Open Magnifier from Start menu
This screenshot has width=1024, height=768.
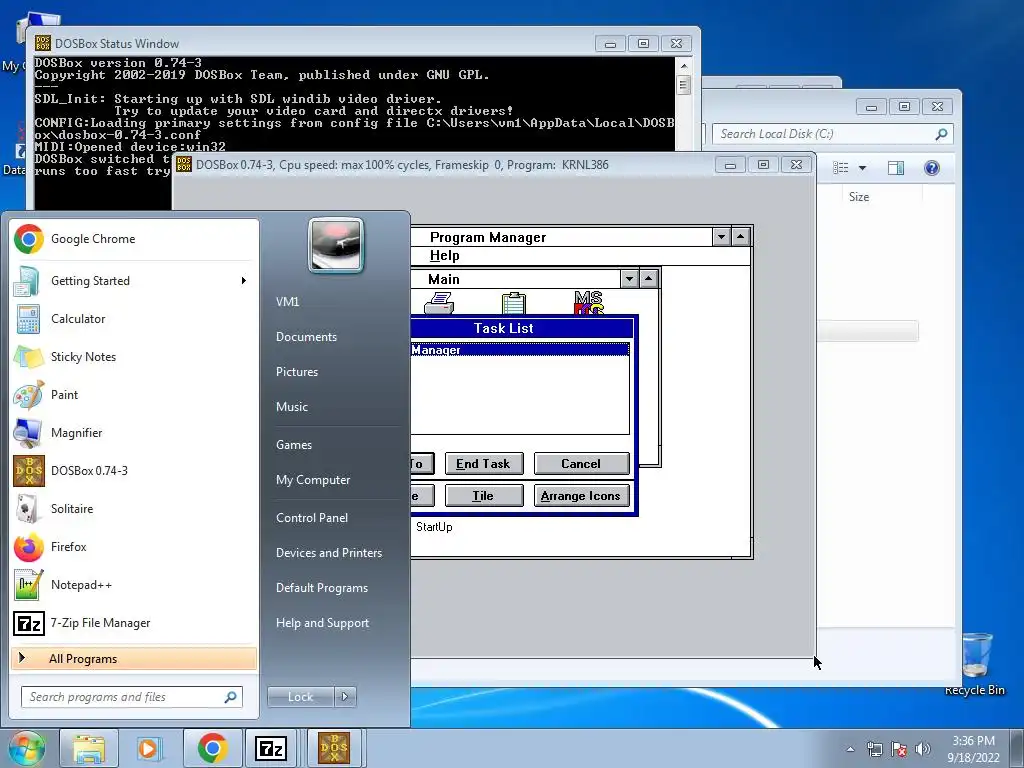tap(134, 432)
